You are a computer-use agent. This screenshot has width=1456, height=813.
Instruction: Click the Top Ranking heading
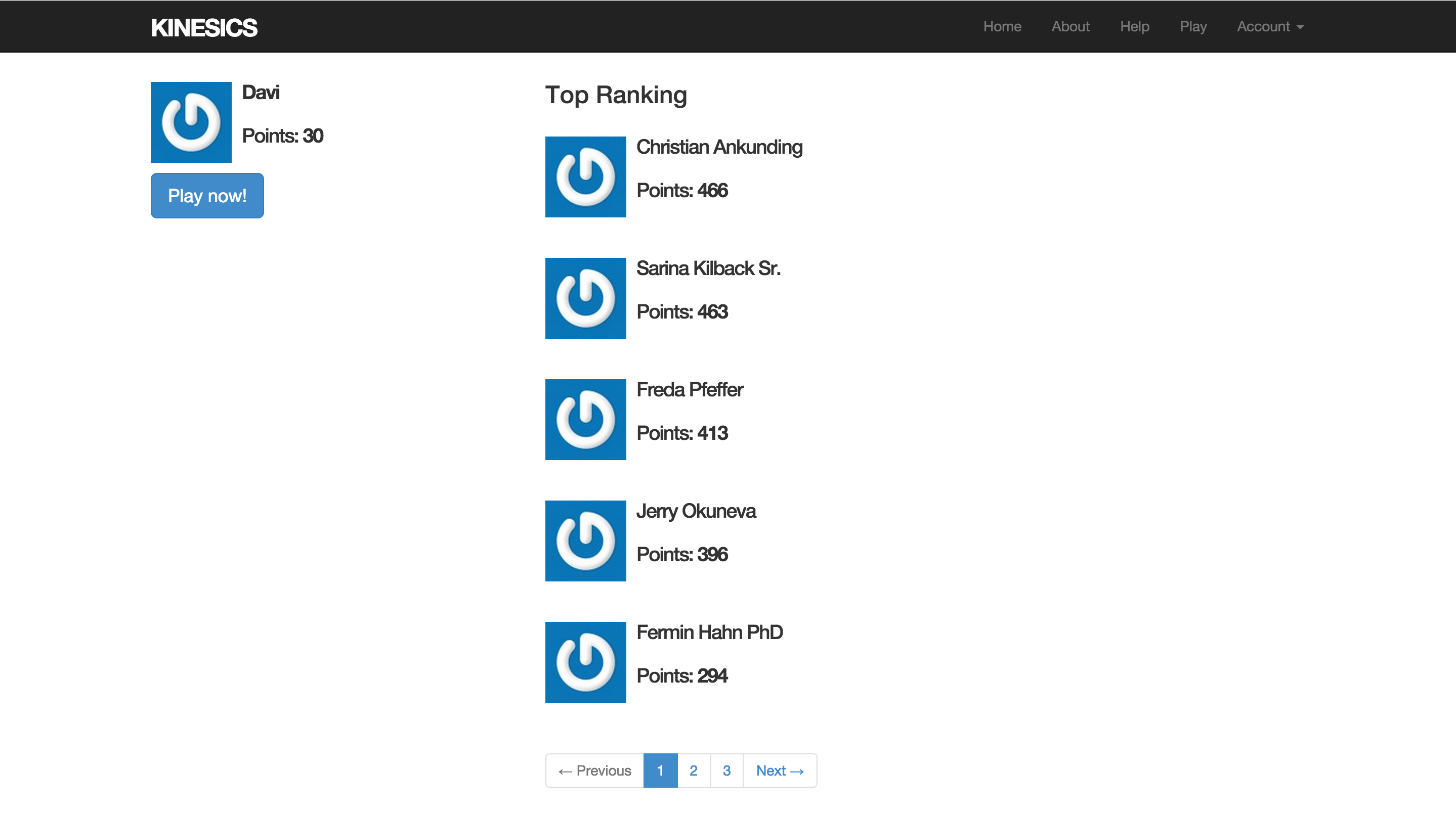click(616, 95)
